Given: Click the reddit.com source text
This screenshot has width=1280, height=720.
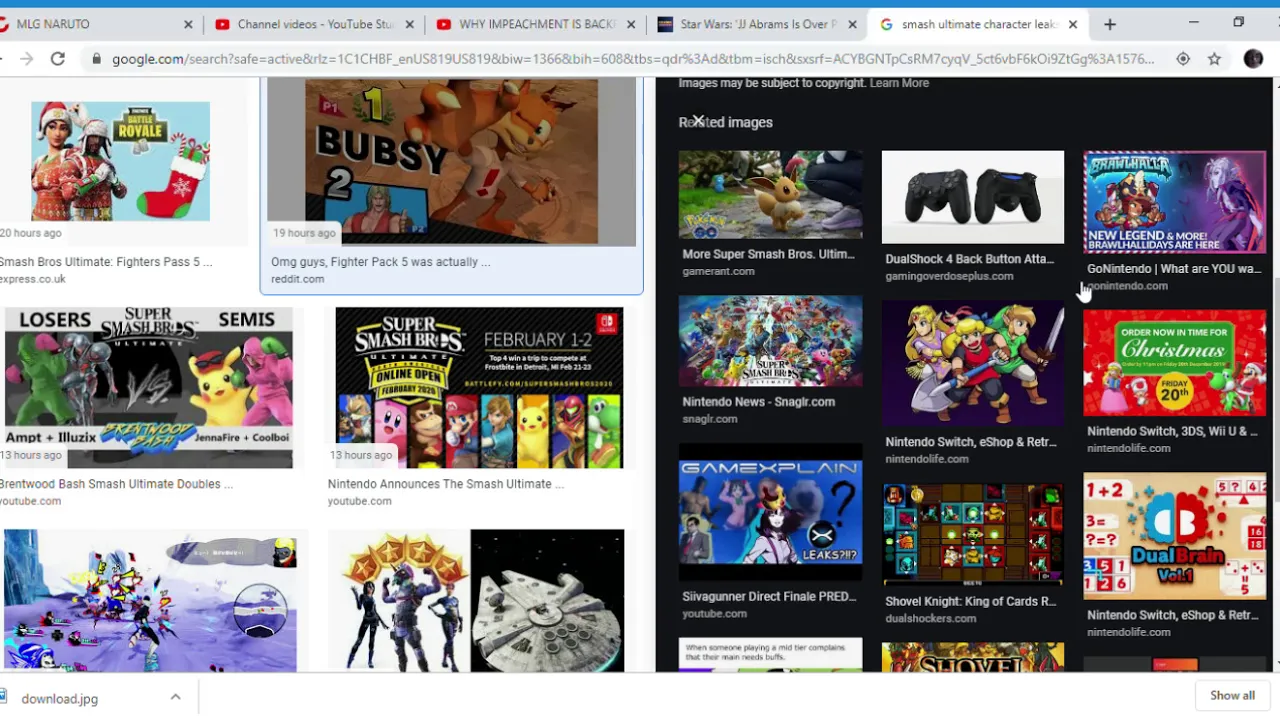Looking at the screenshot, I should click(297, 279).
